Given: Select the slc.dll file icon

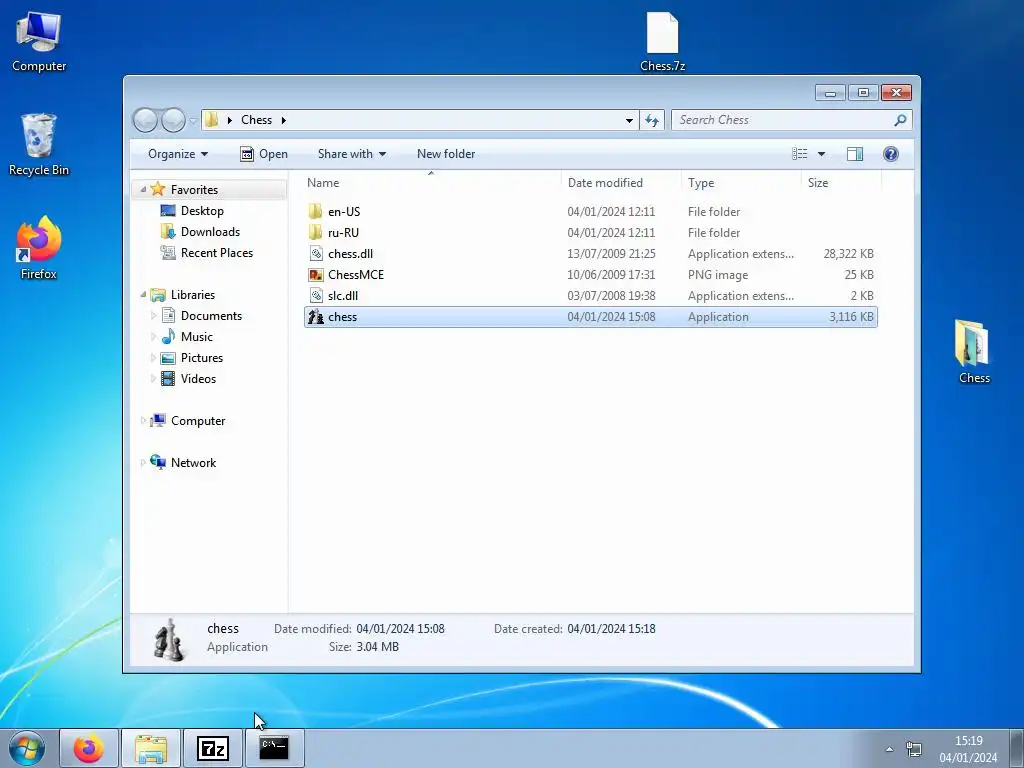Looking at the screenshot, I should (316, 296).
